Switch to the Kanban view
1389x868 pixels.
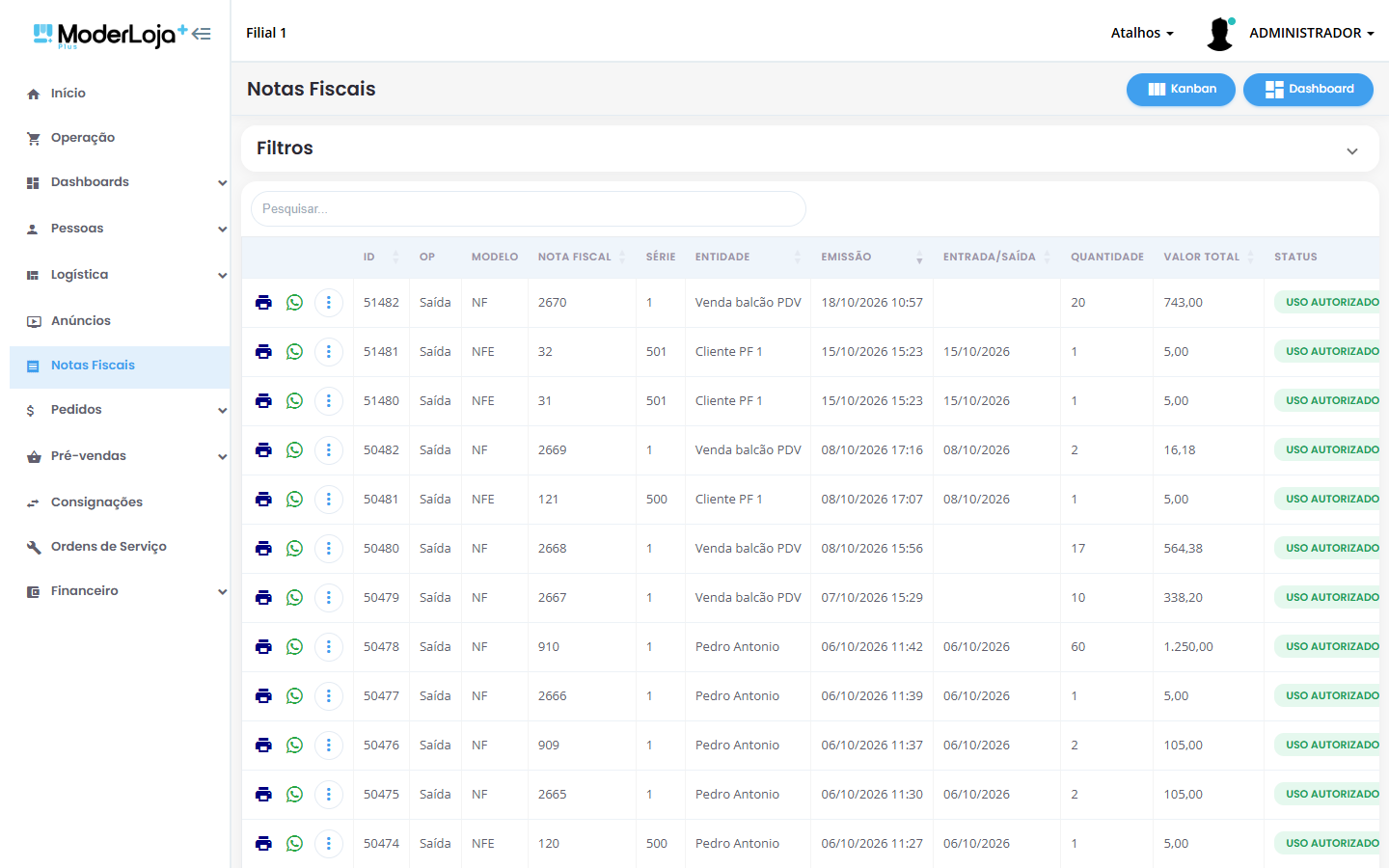click(x=1181, y=90)
